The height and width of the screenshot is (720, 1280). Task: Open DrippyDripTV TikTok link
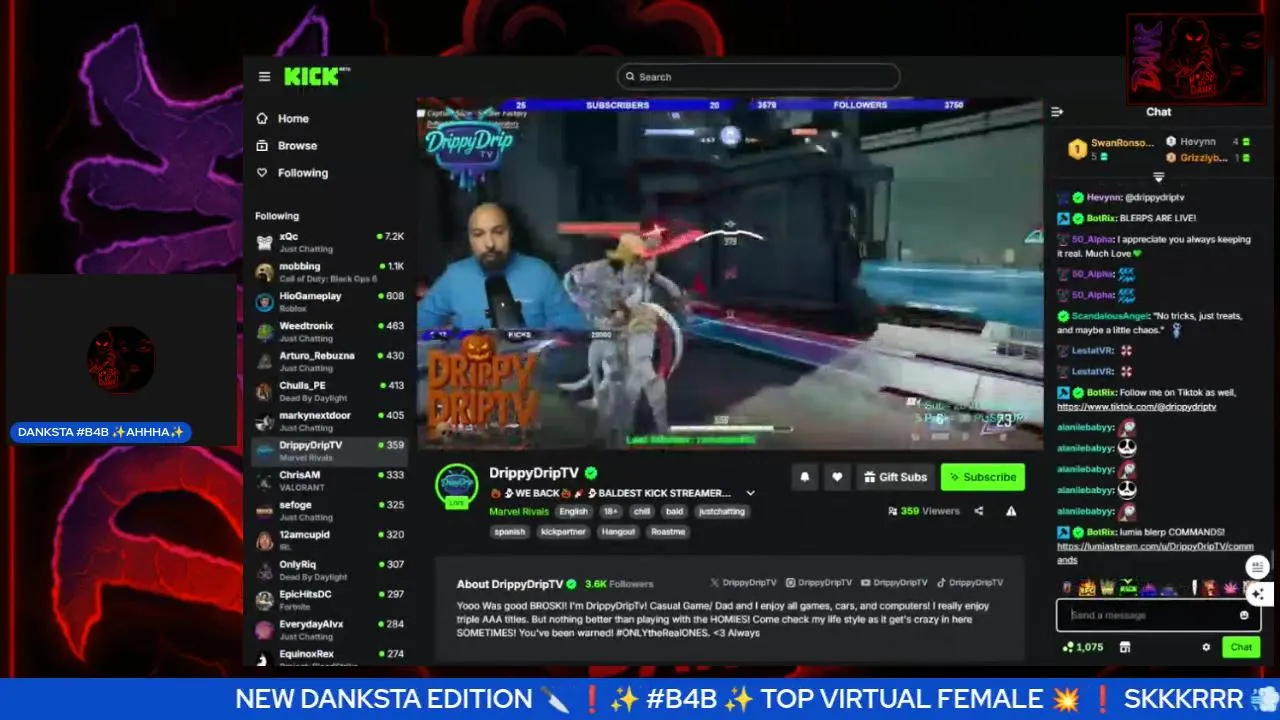(971, 582)
